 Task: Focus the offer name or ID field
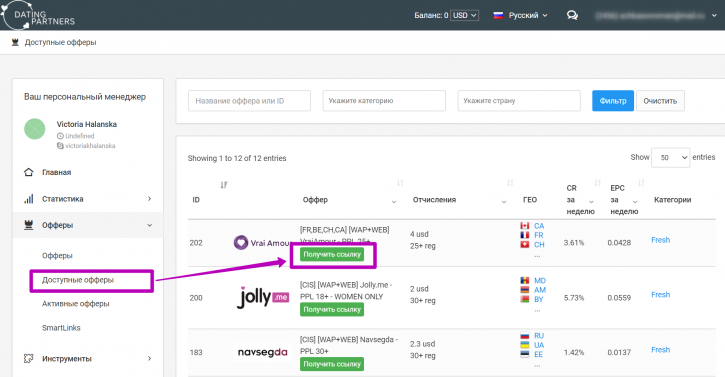pyautogui.click(x=249, y=101)
